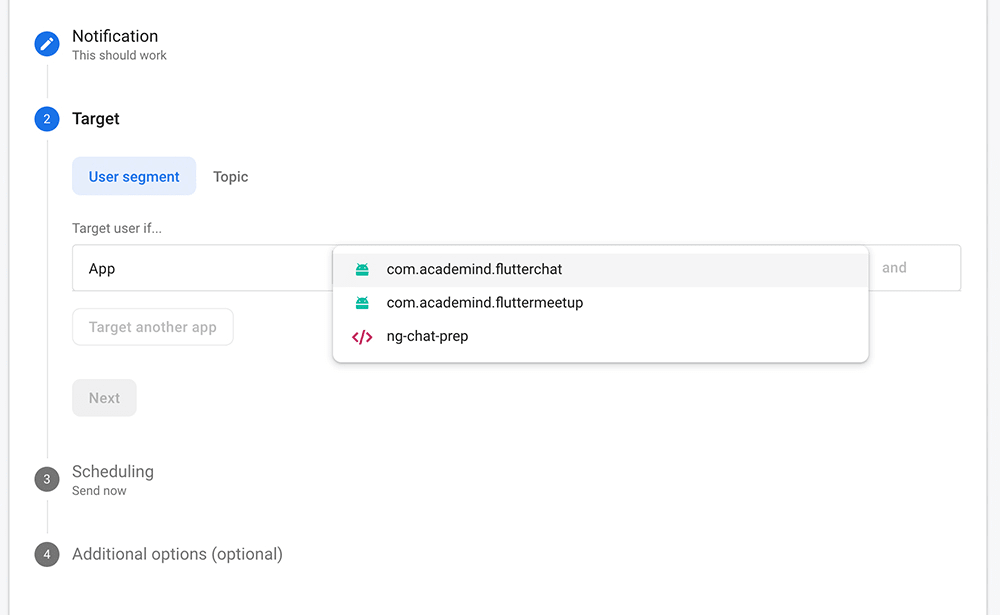Choose com.academind.fluttermeetup from the app list
The height and width of the screenshot is (615, 1000).
484,303
